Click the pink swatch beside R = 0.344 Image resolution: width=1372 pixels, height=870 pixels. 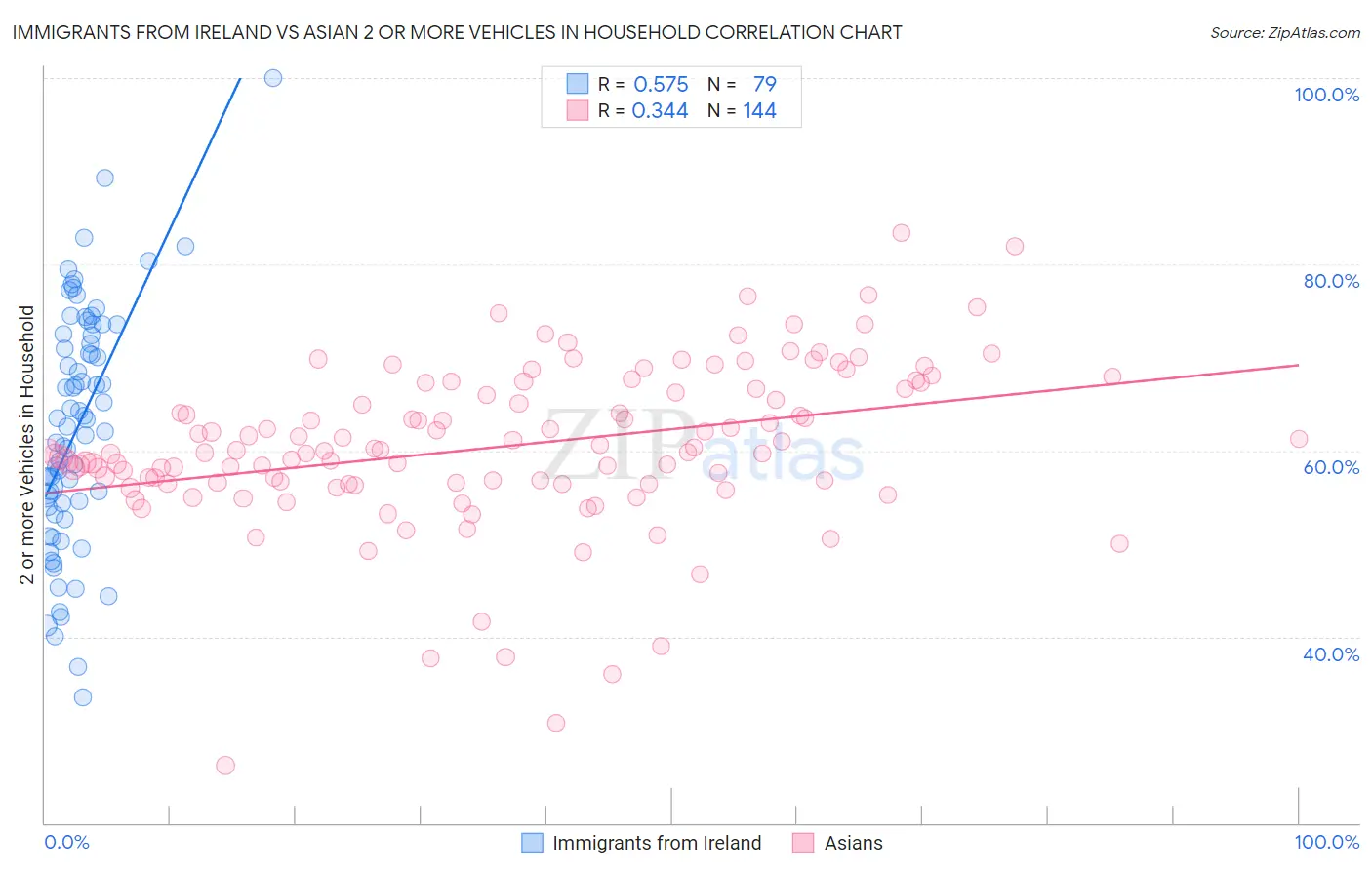click(x=578, y=110)
